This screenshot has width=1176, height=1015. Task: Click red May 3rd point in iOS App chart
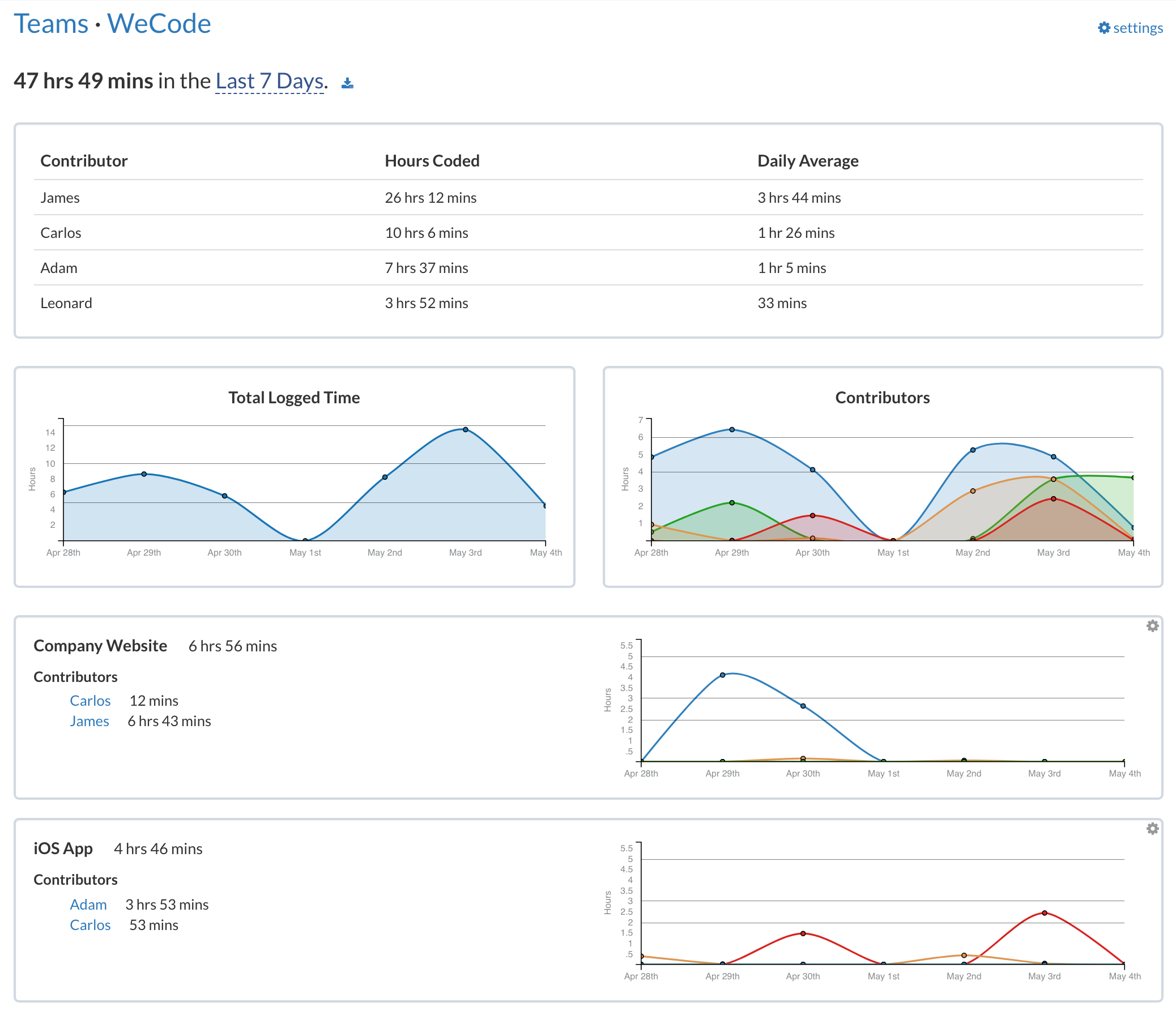1045,913
